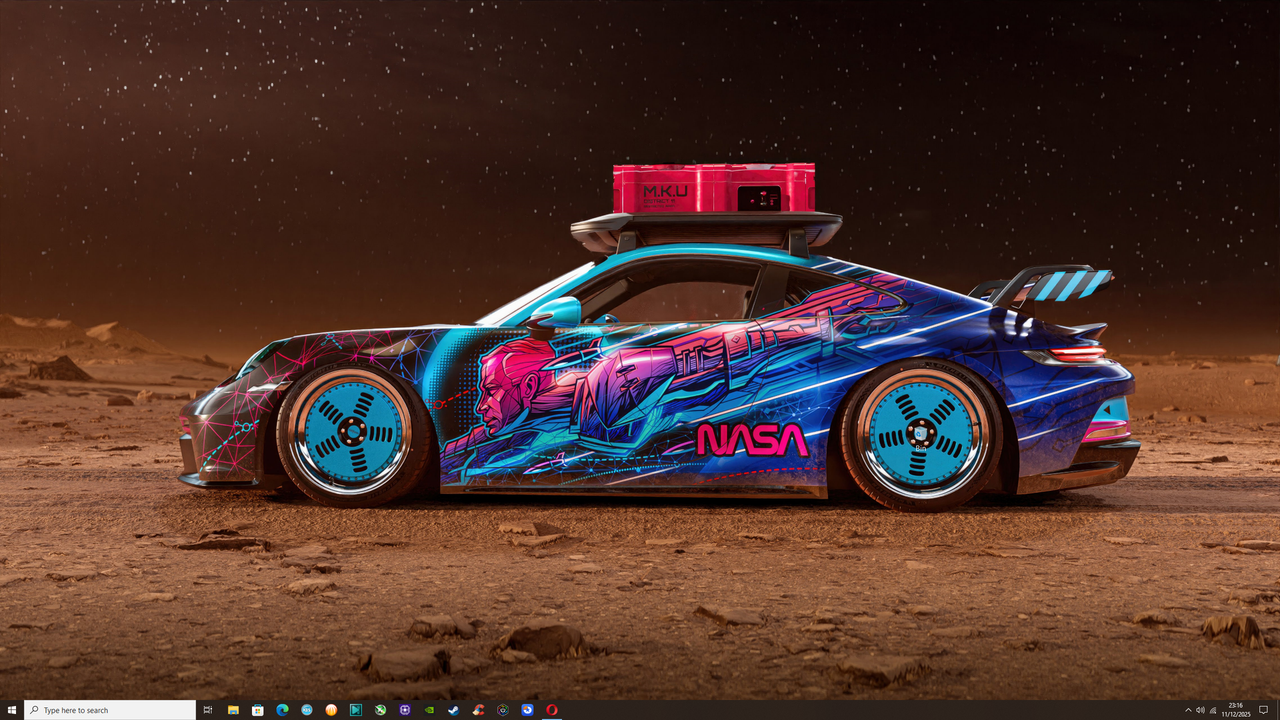Launch the orange sunburst app icon
Viewport: 1280px width, 720px height.
point(330,710)
